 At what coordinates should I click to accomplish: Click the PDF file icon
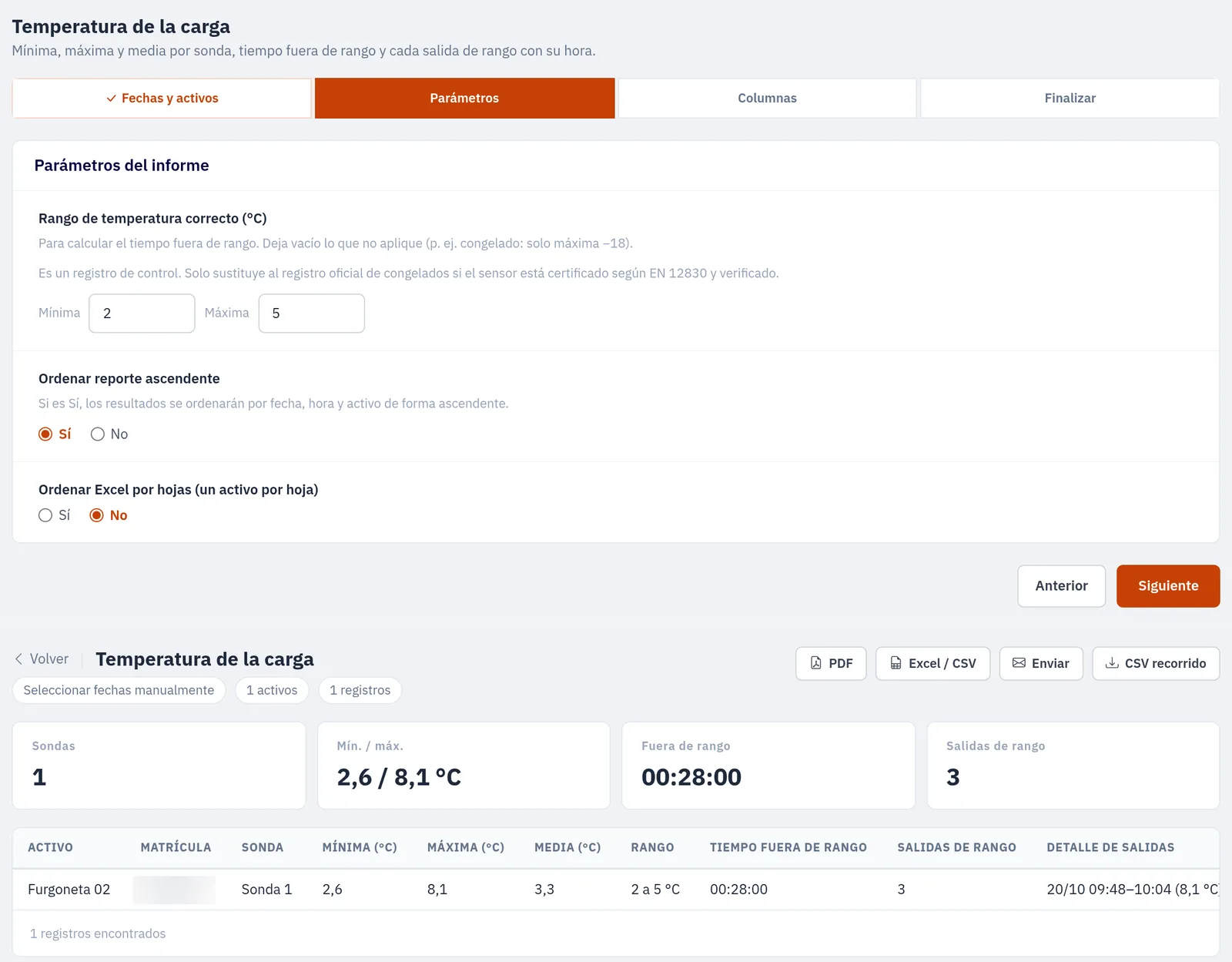click(816, 663)
